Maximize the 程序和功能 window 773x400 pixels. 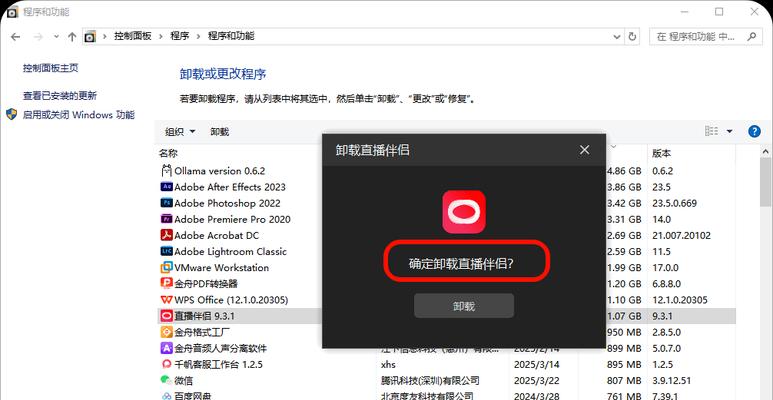[719, 11]
